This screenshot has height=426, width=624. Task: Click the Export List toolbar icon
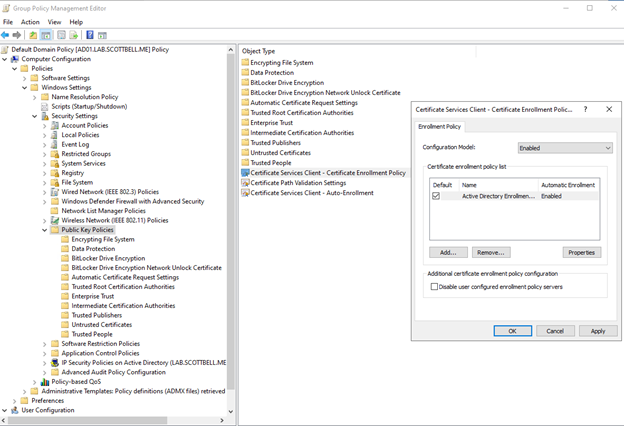coord(74,35)
